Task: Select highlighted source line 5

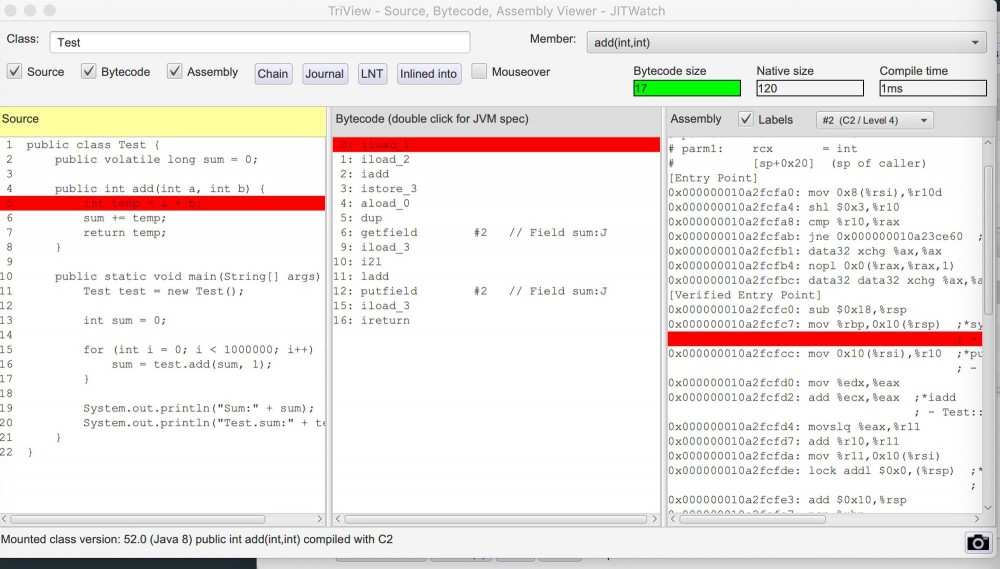Action: tap(163, 203)
